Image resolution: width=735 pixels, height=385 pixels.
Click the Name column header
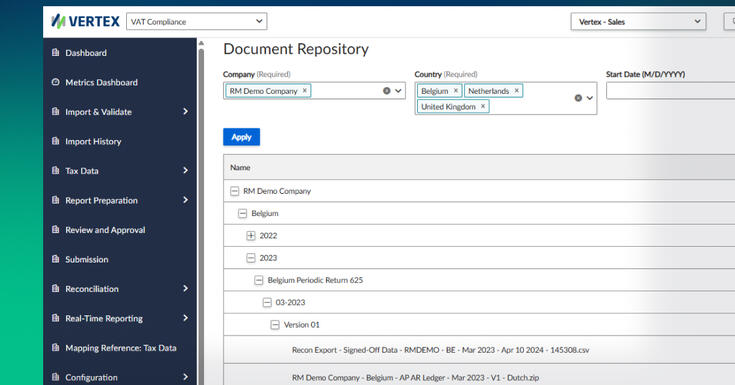tap(240, 167)
